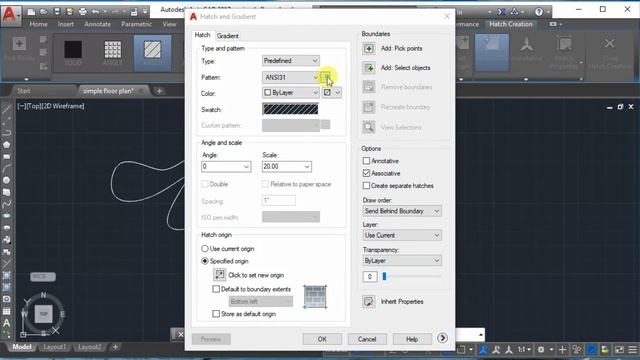640x360 pixels.
Task: Click the Inherit Properties icon
Action: [369, 302]
